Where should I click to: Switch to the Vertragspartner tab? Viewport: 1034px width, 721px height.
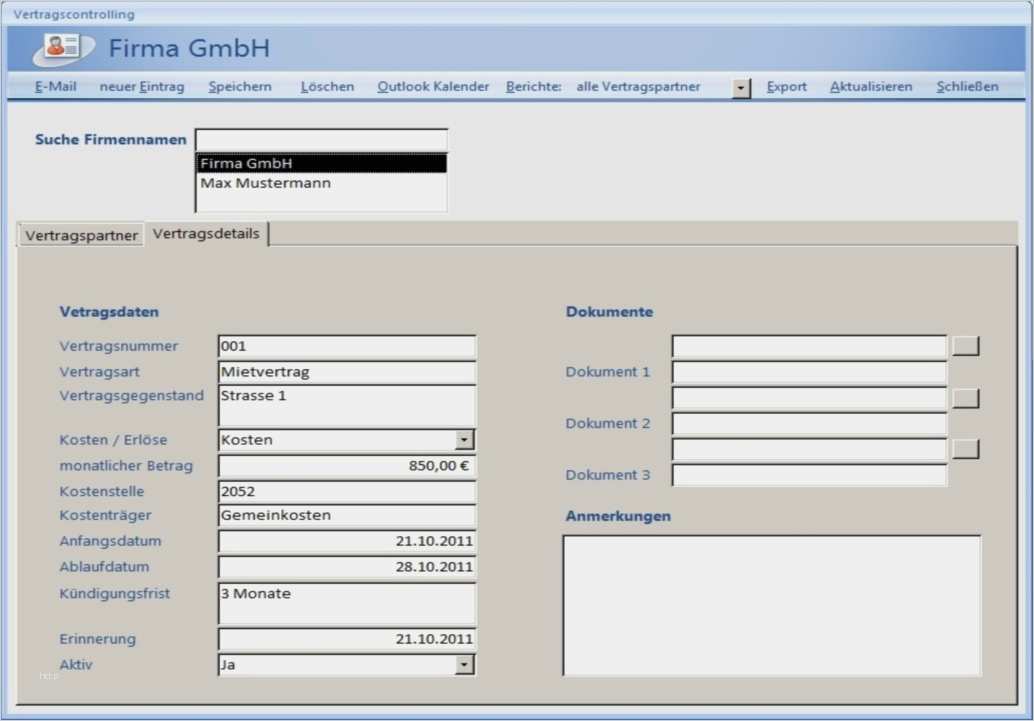tap(82, 236)
